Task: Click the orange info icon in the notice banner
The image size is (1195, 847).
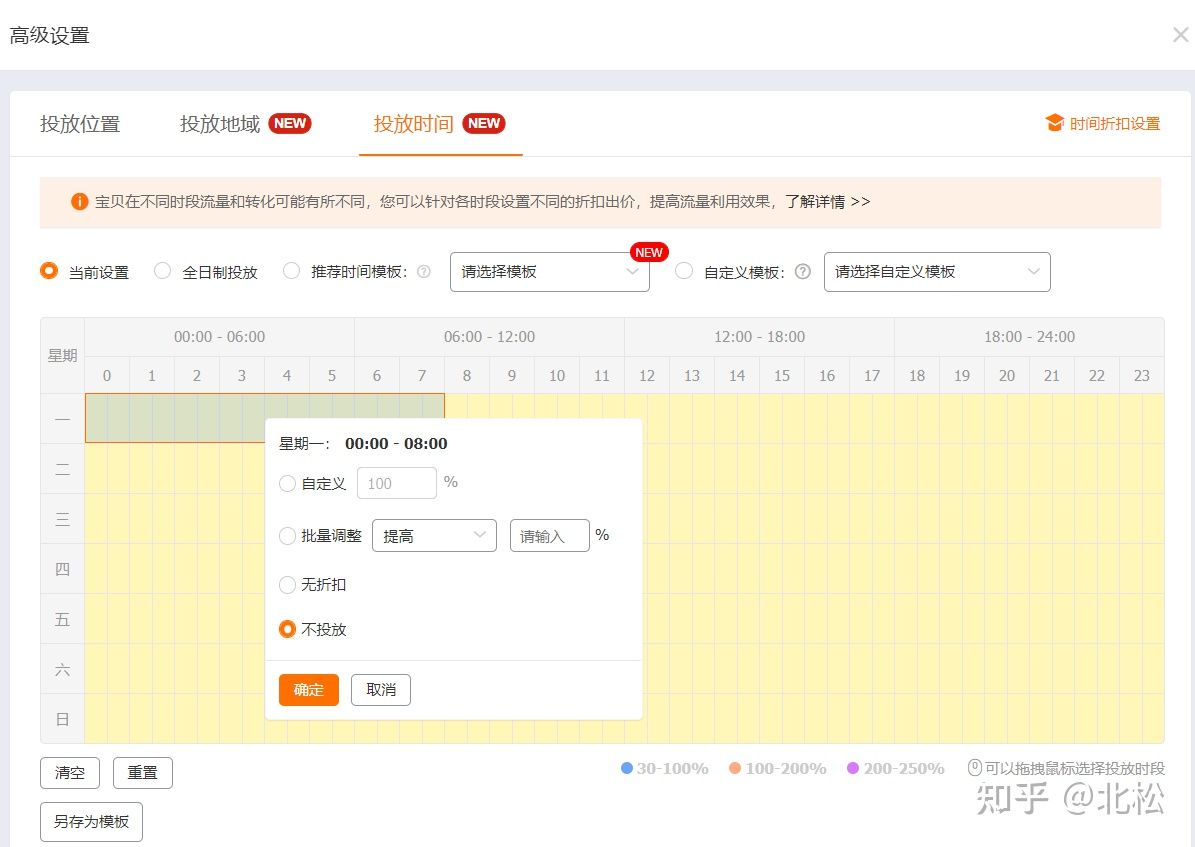Action: pyautogui.click(x=79, y=201)
